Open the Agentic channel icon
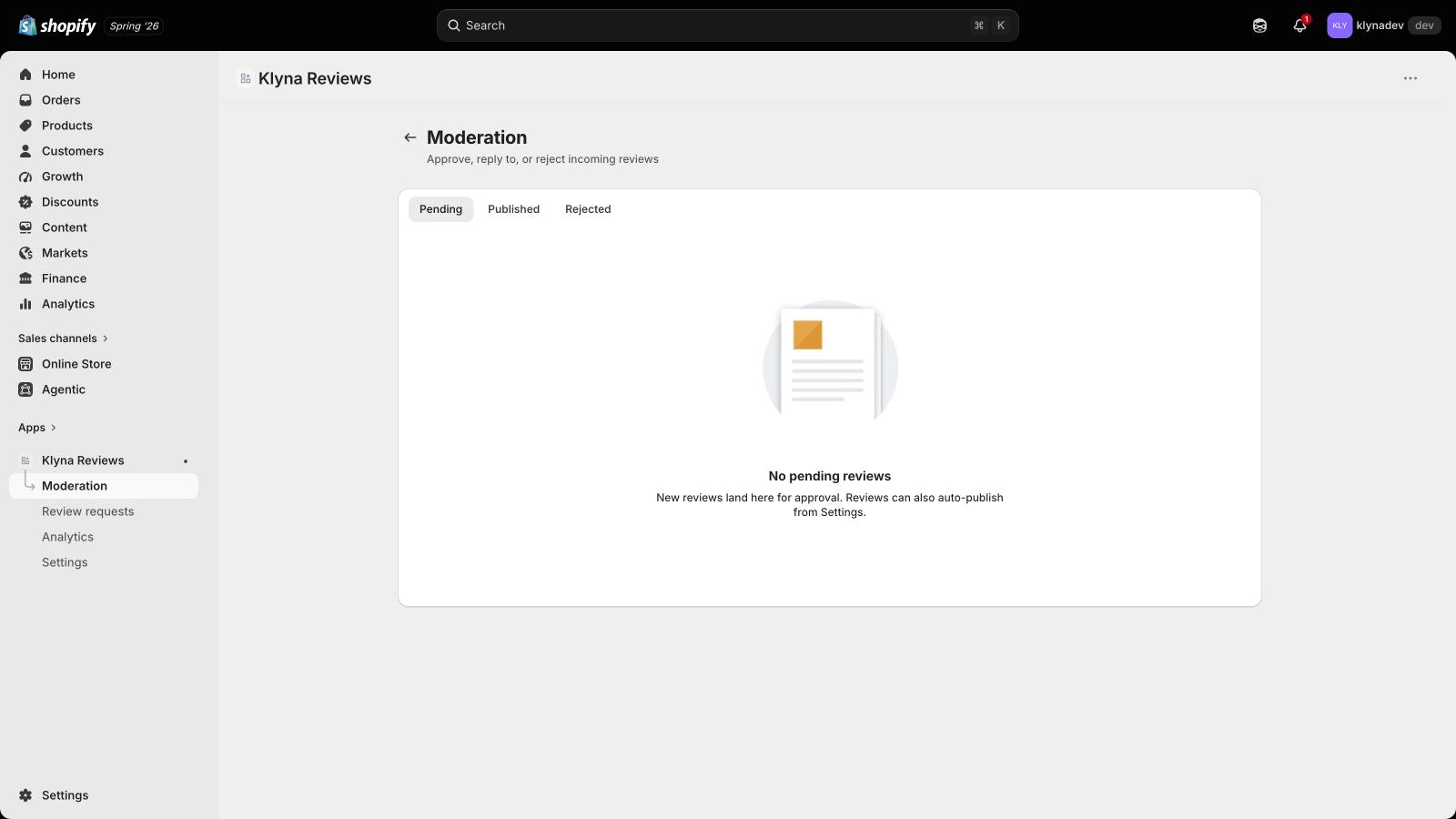Viewport: 1456px width, 819px height. pyautogui.click(x=25, y=389)
